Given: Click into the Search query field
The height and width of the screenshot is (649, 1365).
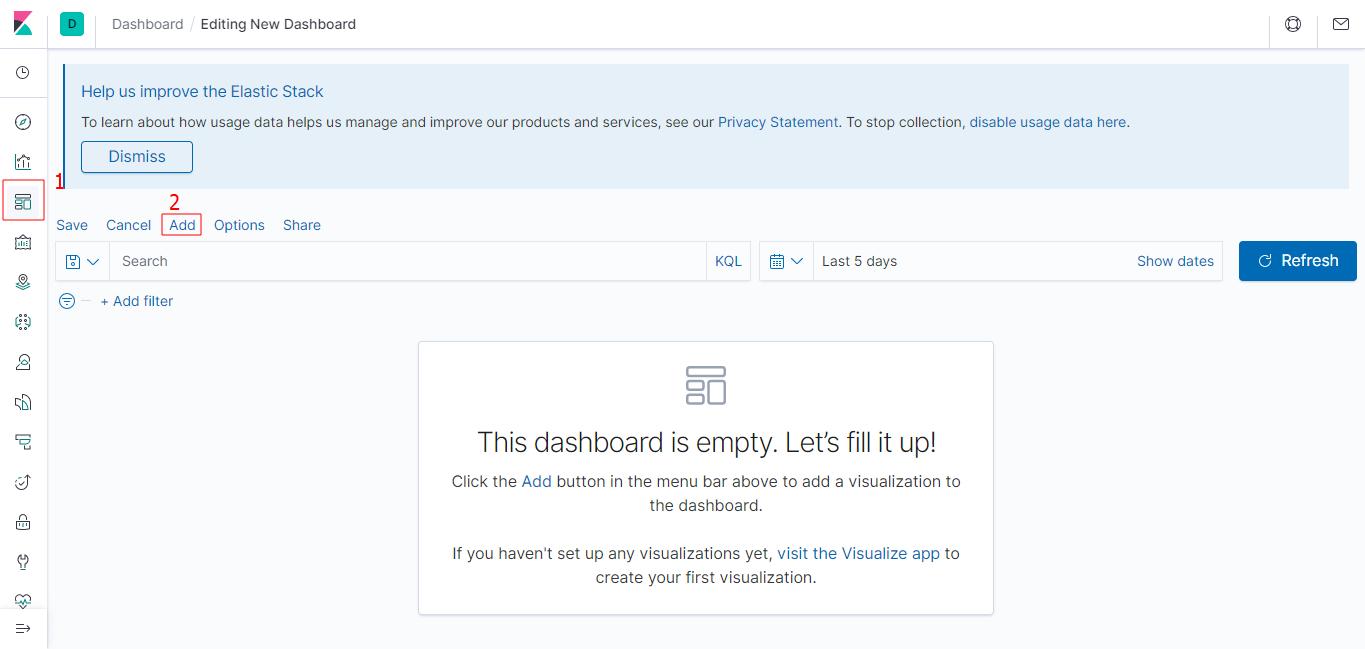Looking at the screenshot, I should click(407, 261).
